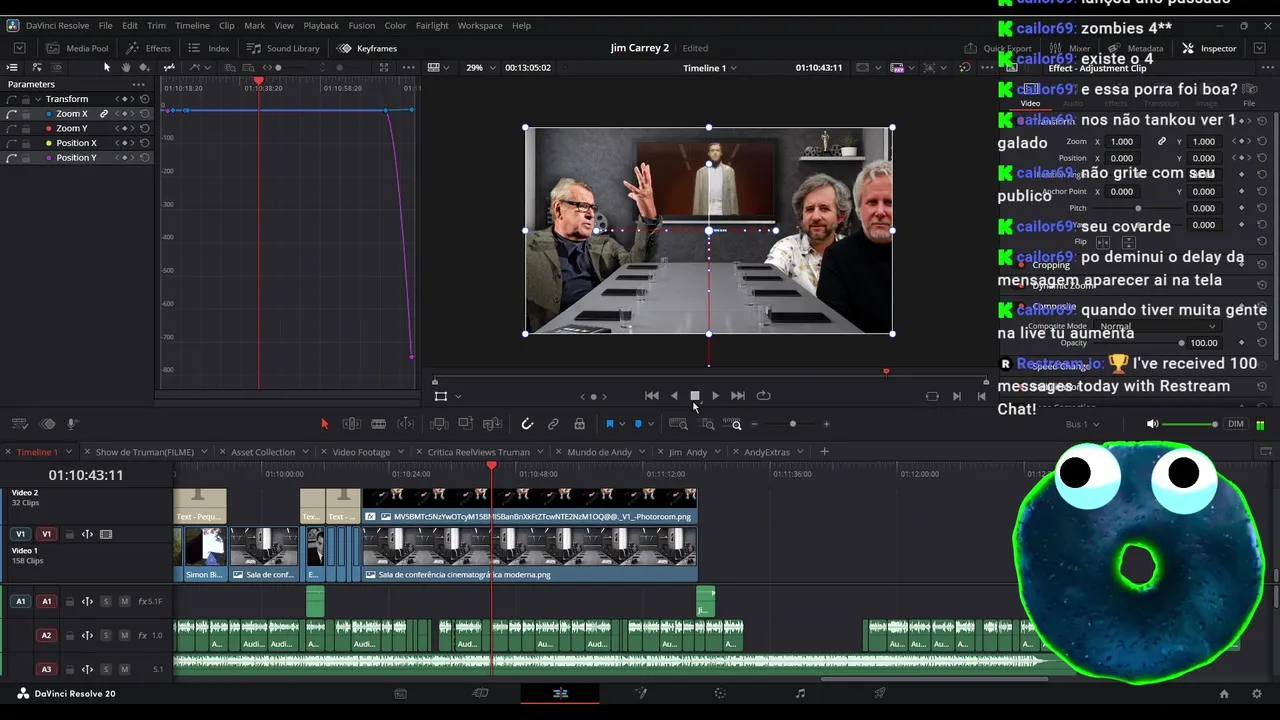1280x720 pixels.
Task: Select the Trim Edit mode tool
Action: coord(352,424)
